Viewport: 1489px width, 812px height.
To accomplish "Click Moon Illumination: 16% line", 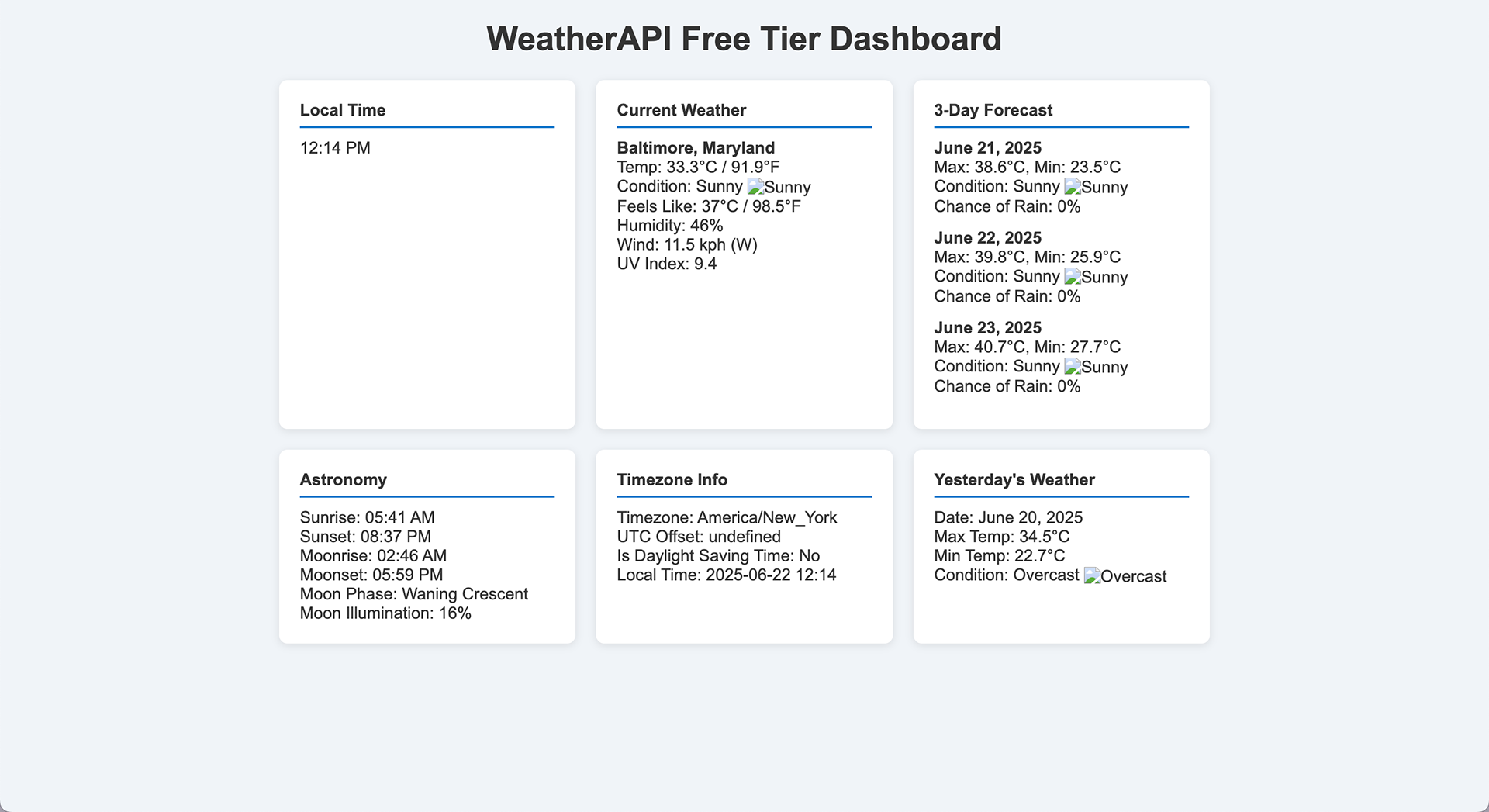I will [385, 613].
